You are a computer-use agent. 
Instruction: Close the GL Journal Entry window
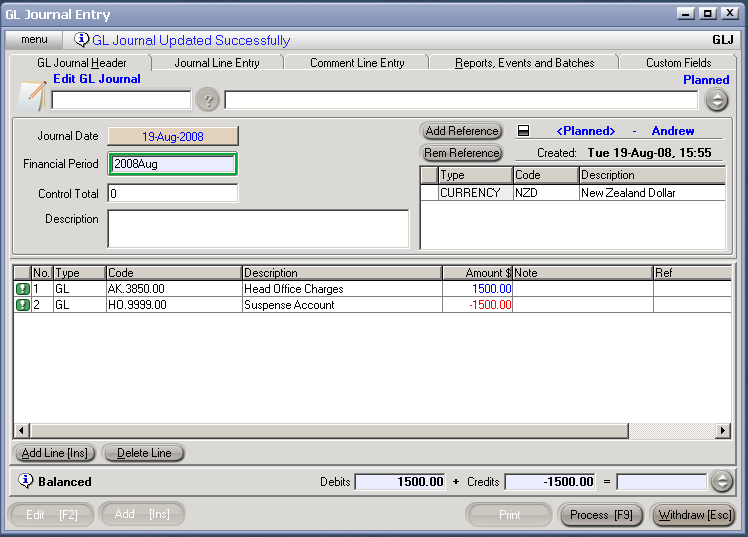coord(729,14)
